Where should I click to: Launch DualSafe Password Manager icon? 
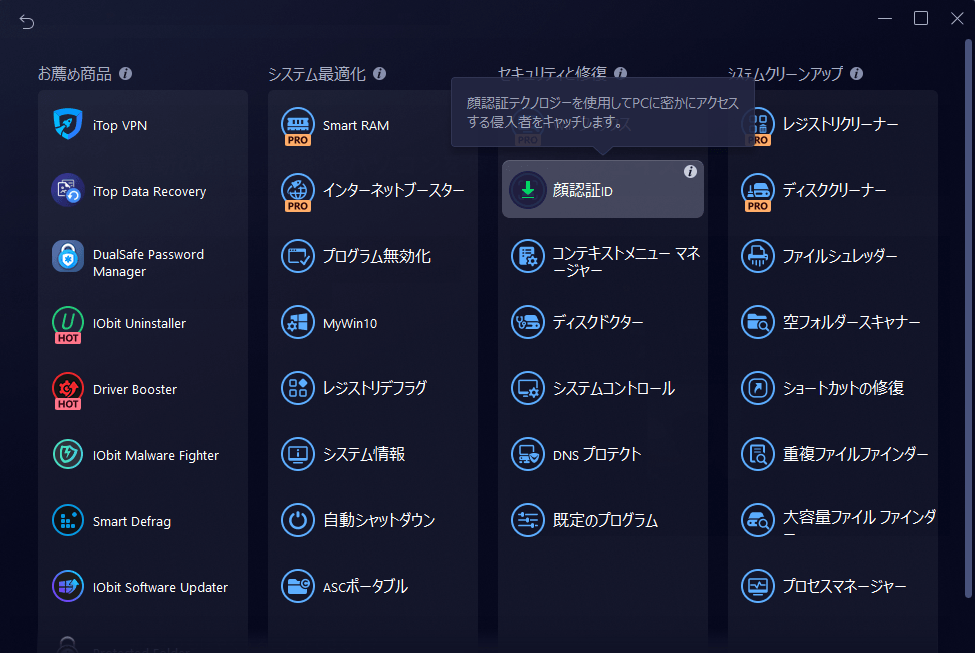click(68, 256)
